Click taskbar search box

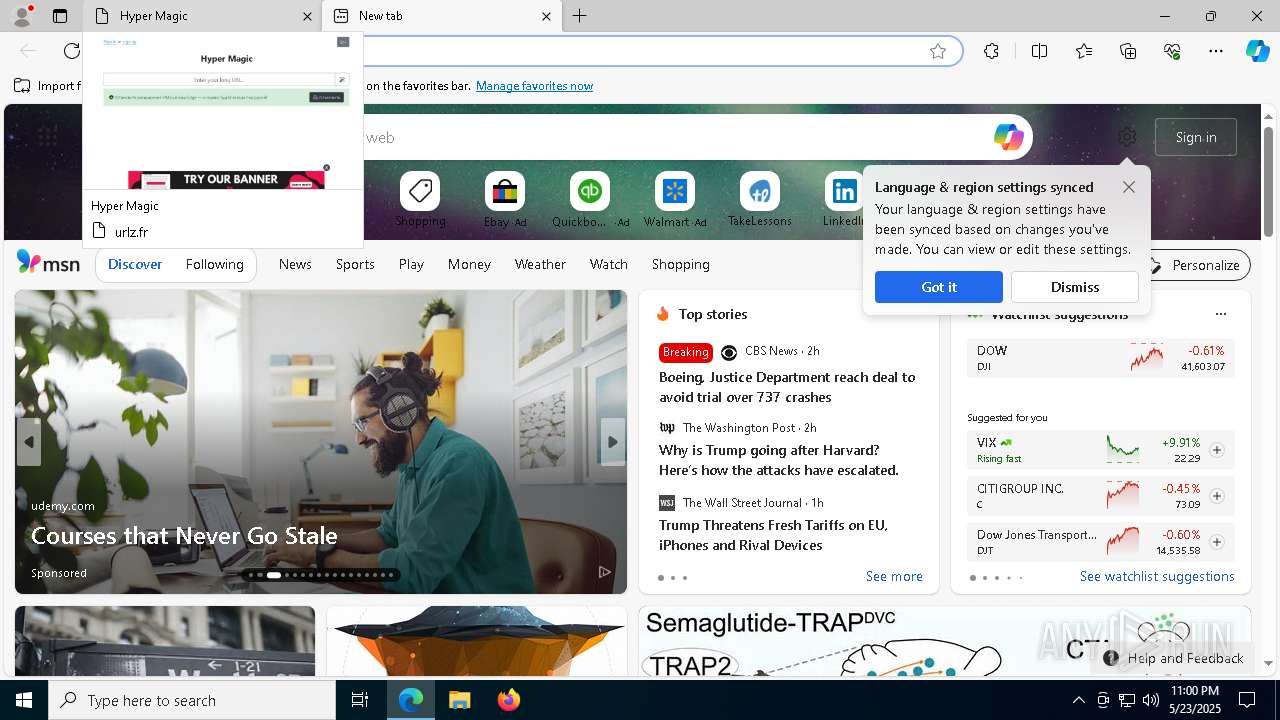pyautogui.click(x=192, y=700)
